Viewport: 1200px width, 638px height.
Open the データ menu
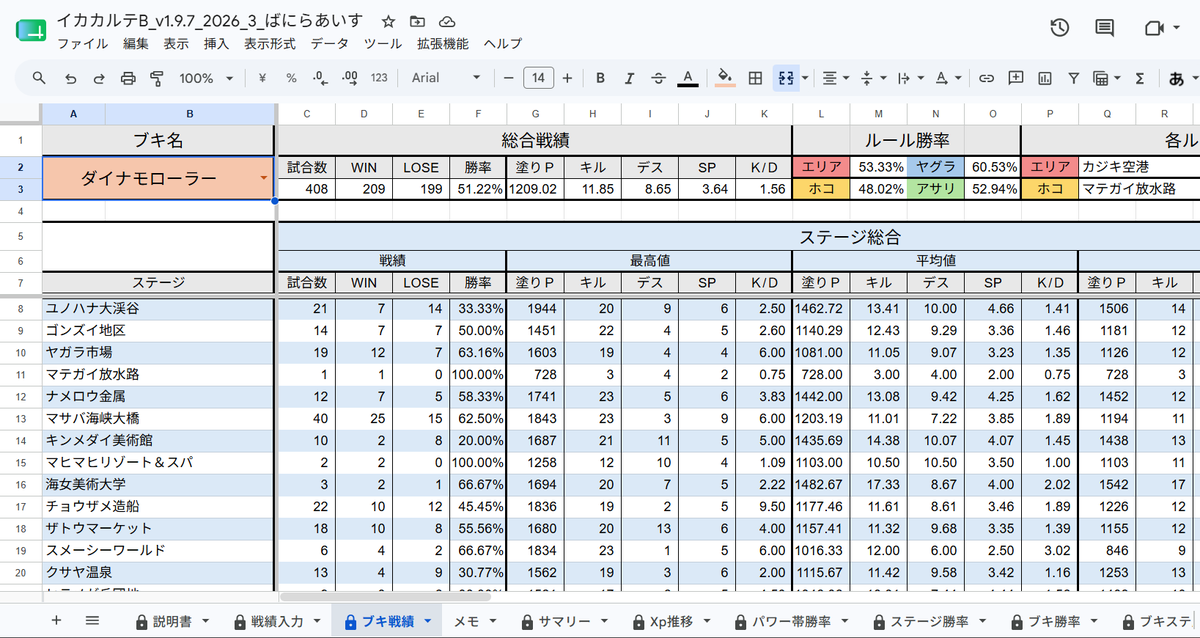[x=330, y=44]
